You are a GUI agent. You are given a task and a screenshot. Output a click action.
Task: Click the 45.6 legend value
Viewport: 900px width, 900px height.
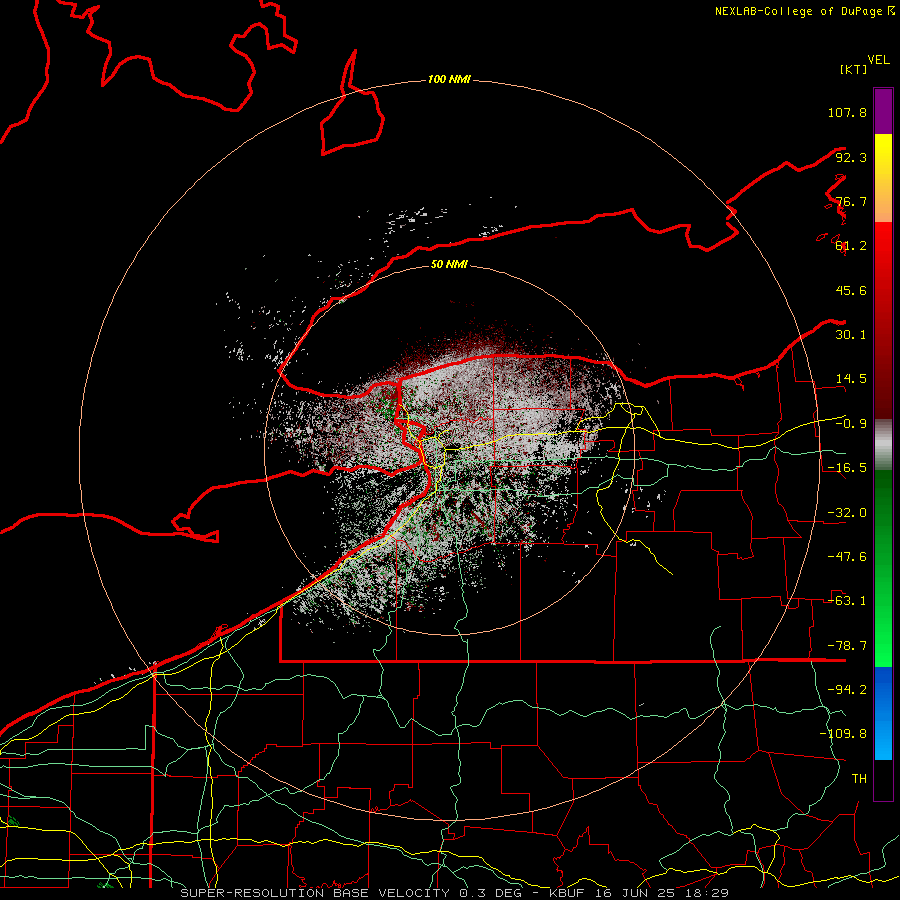(851, 290)
